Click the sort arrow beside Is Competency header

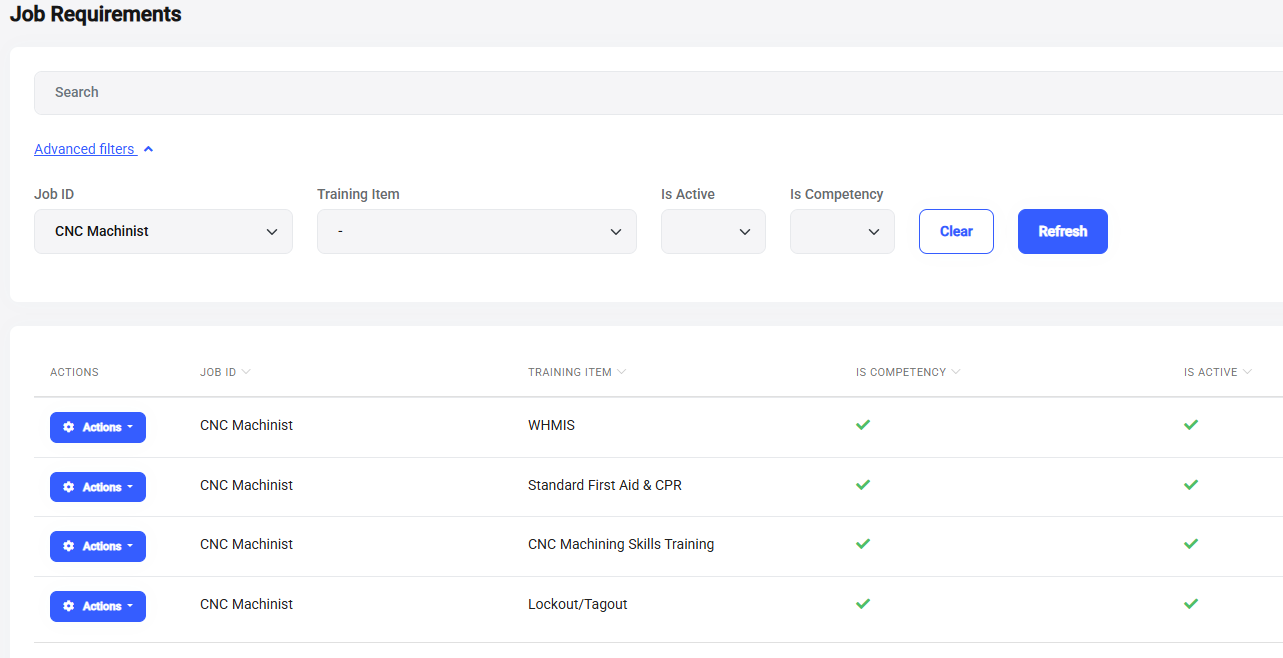[x=955, y=372]
